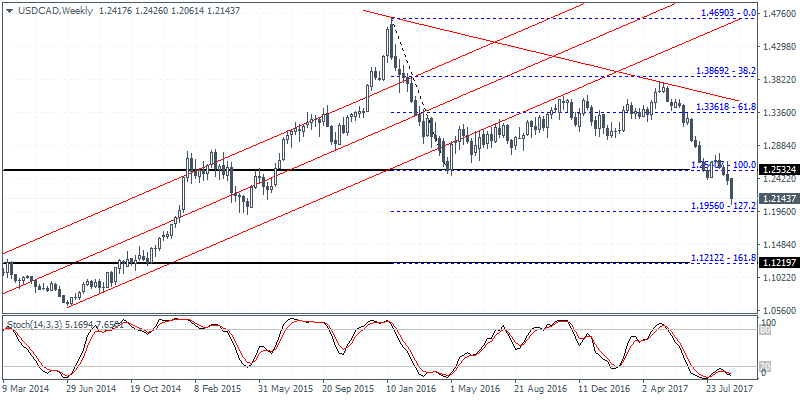Click price axis value 1.19600
Image resolution: width=800 pixels, height=400 pixels.
coord(779,211)
